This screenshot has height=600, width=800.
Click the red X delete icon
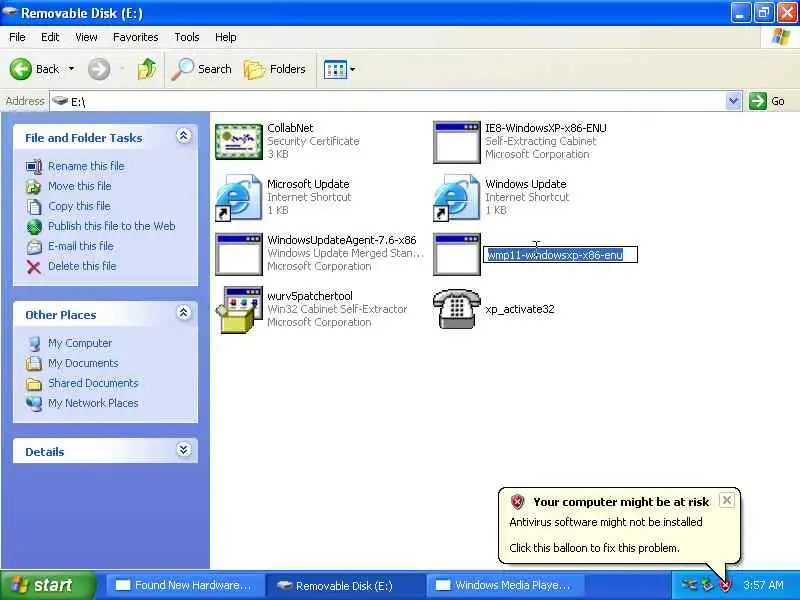[x=34, y=266]
